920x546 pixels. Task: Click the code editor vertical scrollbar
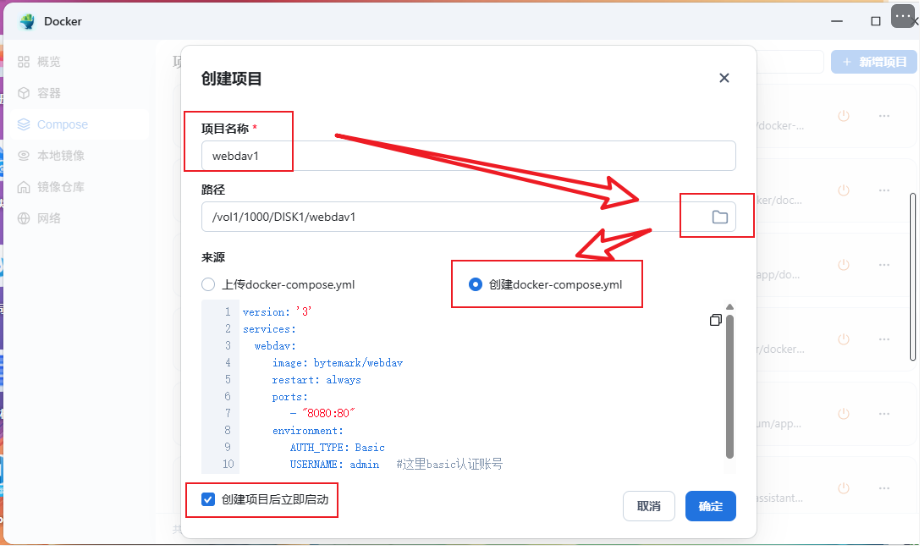pyautogui.click(x=730, y=387)
